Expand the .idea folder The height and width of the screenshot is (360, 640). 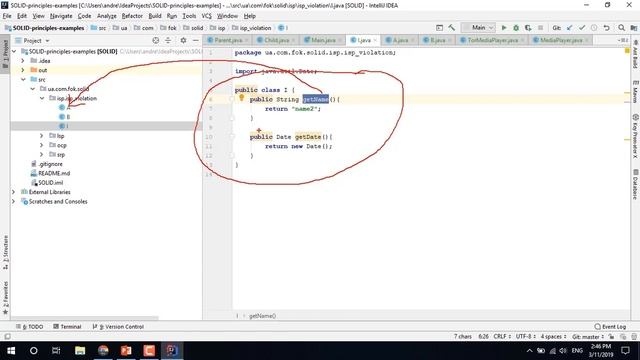23,61
